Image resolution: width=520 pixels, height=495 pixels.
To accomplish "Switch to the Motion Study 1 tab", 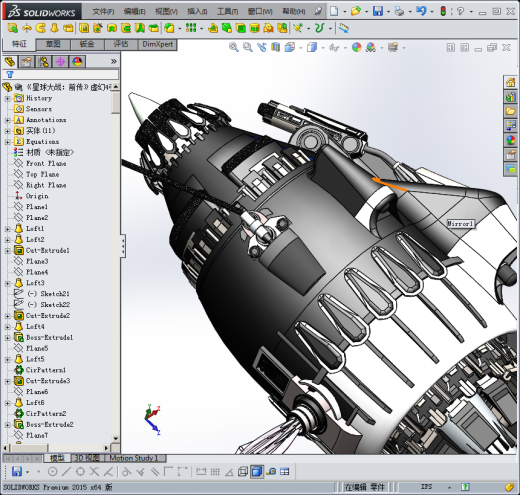I will pyautogui.click(x=133, y=458).
